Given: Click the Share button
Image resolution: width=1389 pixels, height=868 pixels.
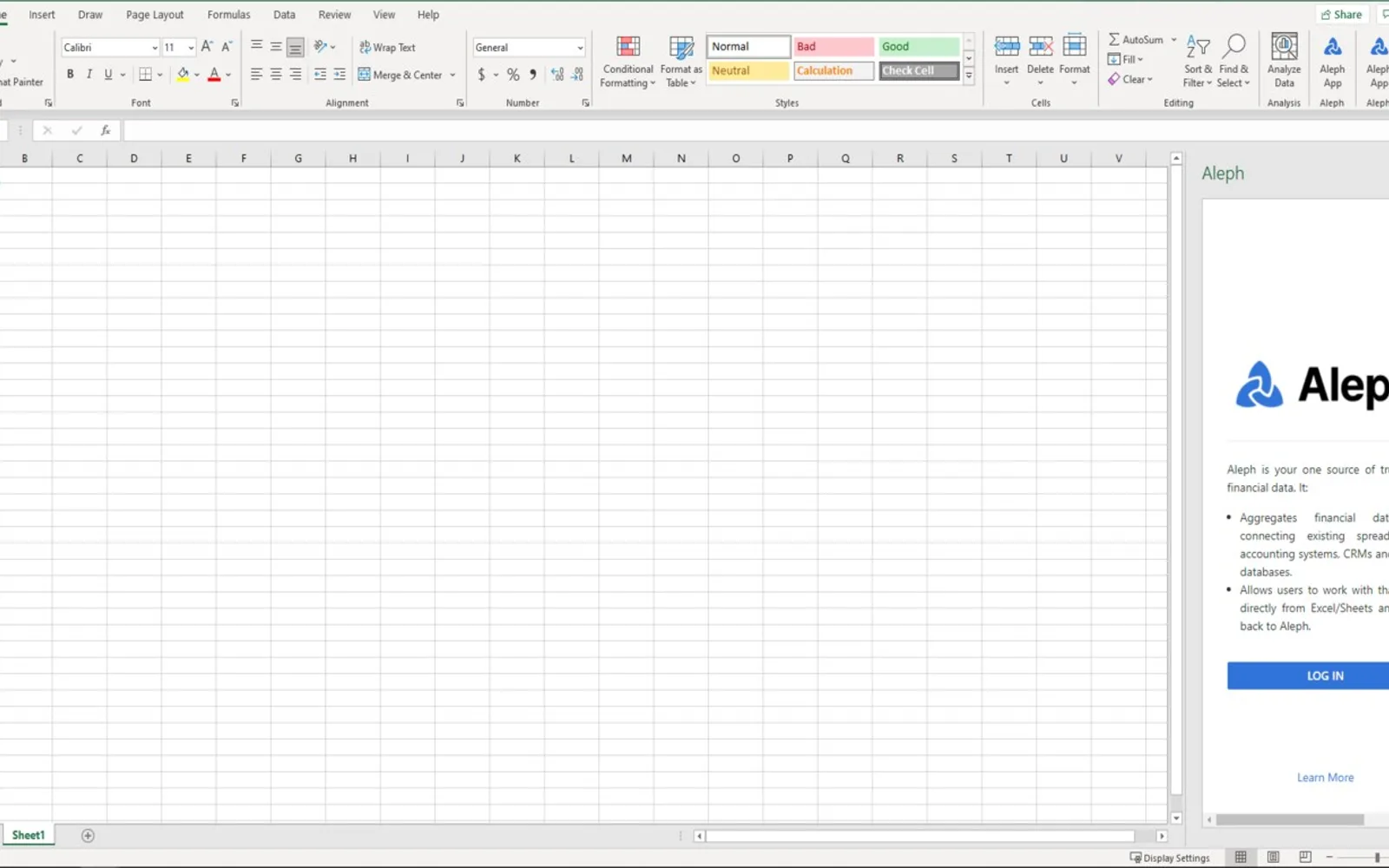Looking at the screenshot, I should pos(1342,15).
